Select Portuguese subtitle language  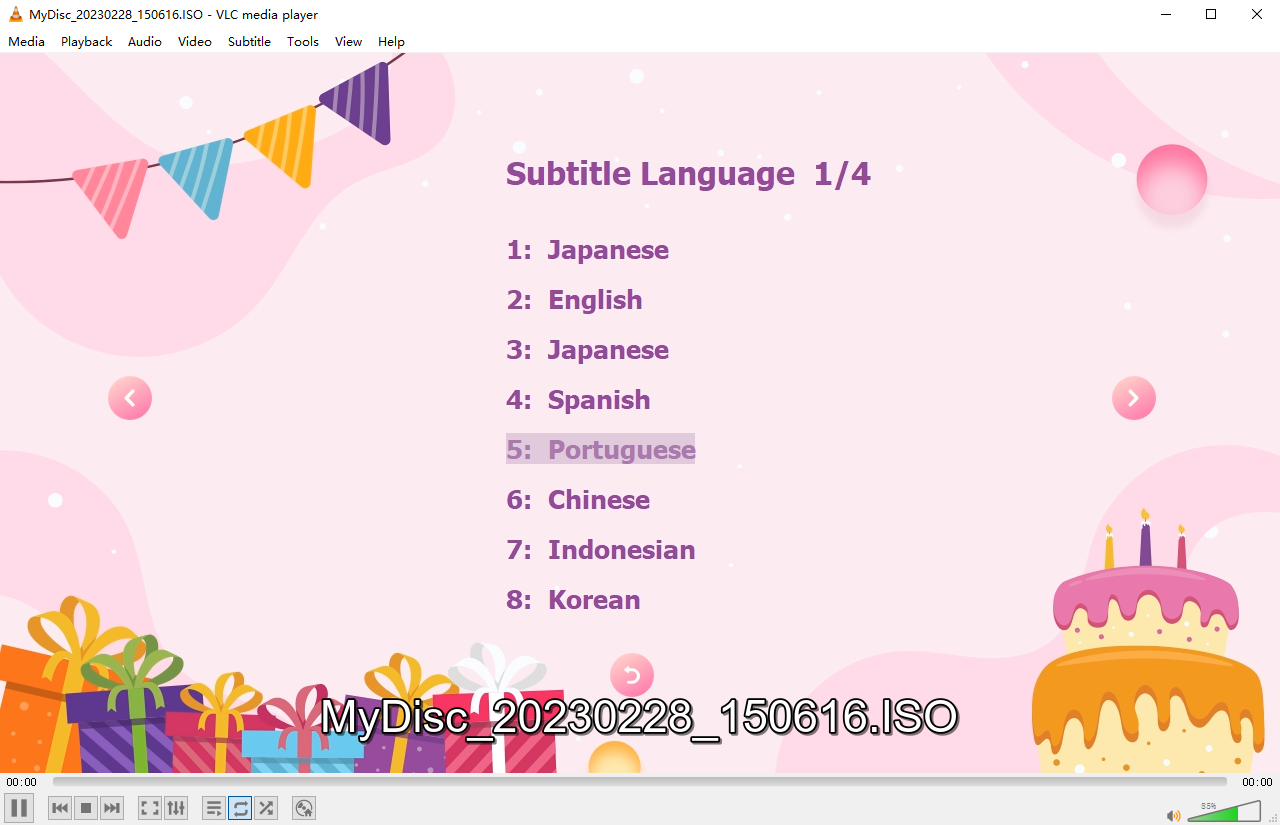pyautogui.click(x=601, y=450)
